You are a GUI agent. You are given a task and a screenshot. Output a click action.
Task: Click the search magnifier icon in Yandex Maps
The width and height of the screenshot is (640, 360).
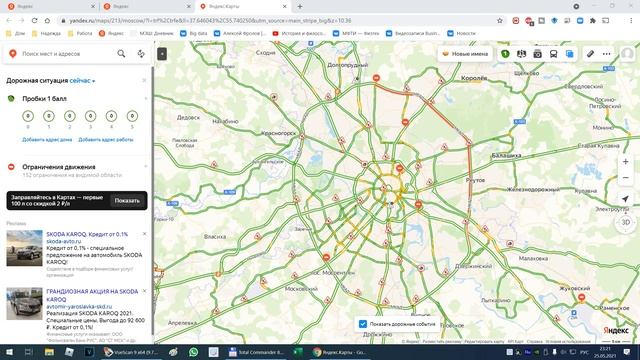[121, 53]
